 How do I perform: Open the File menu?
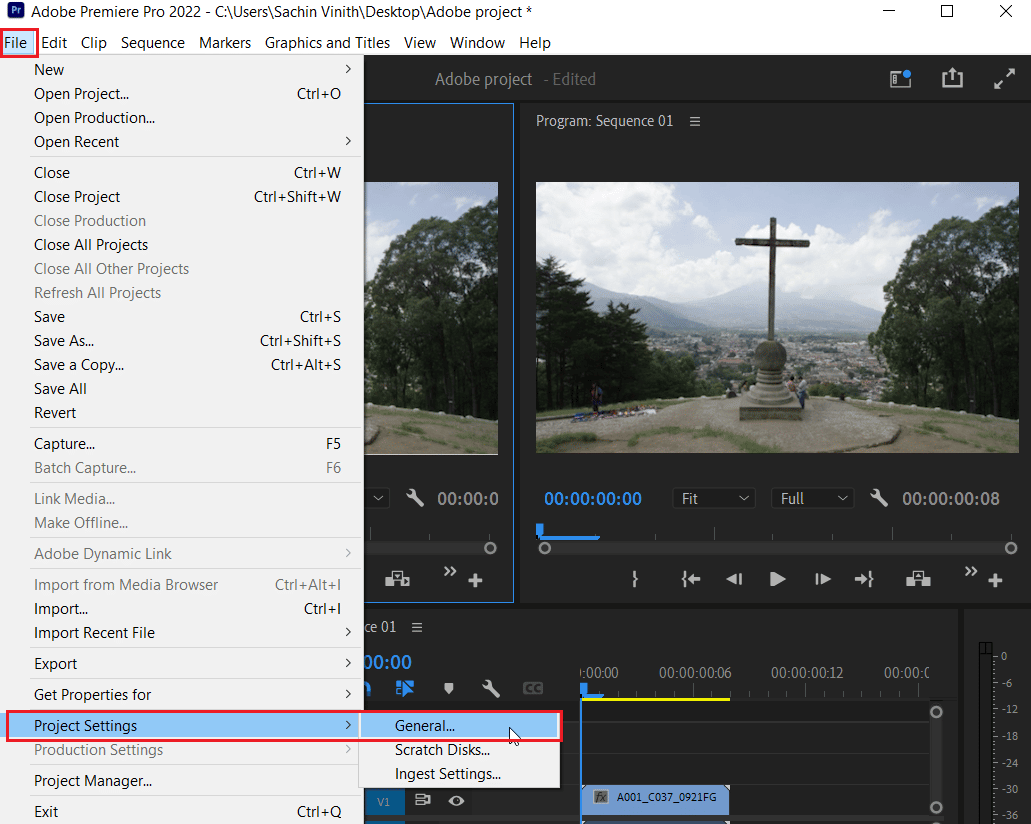click(x=16, y=43)
